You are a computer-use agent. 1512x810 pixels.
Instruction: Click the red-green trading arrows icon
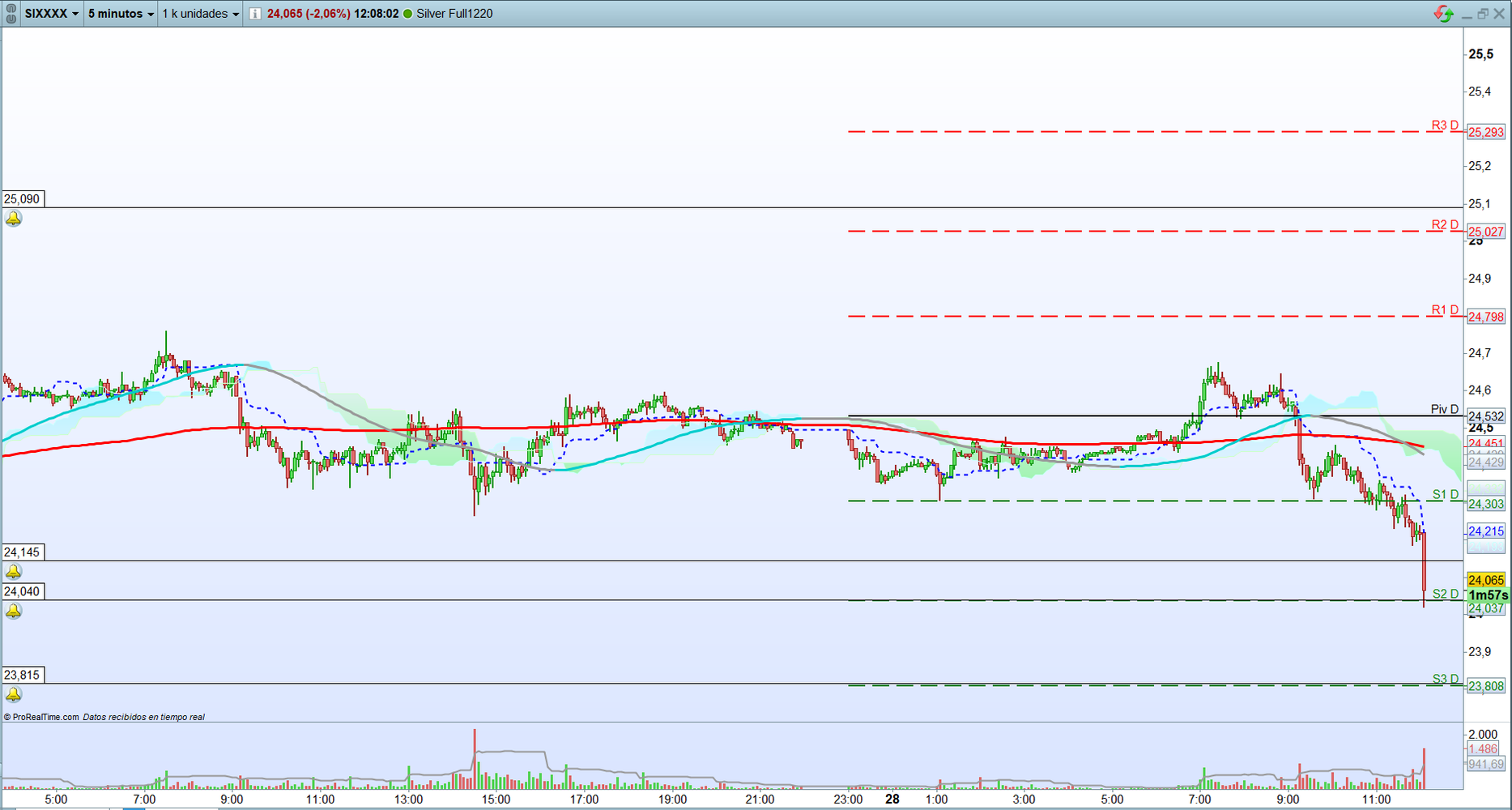(1443, 14)
